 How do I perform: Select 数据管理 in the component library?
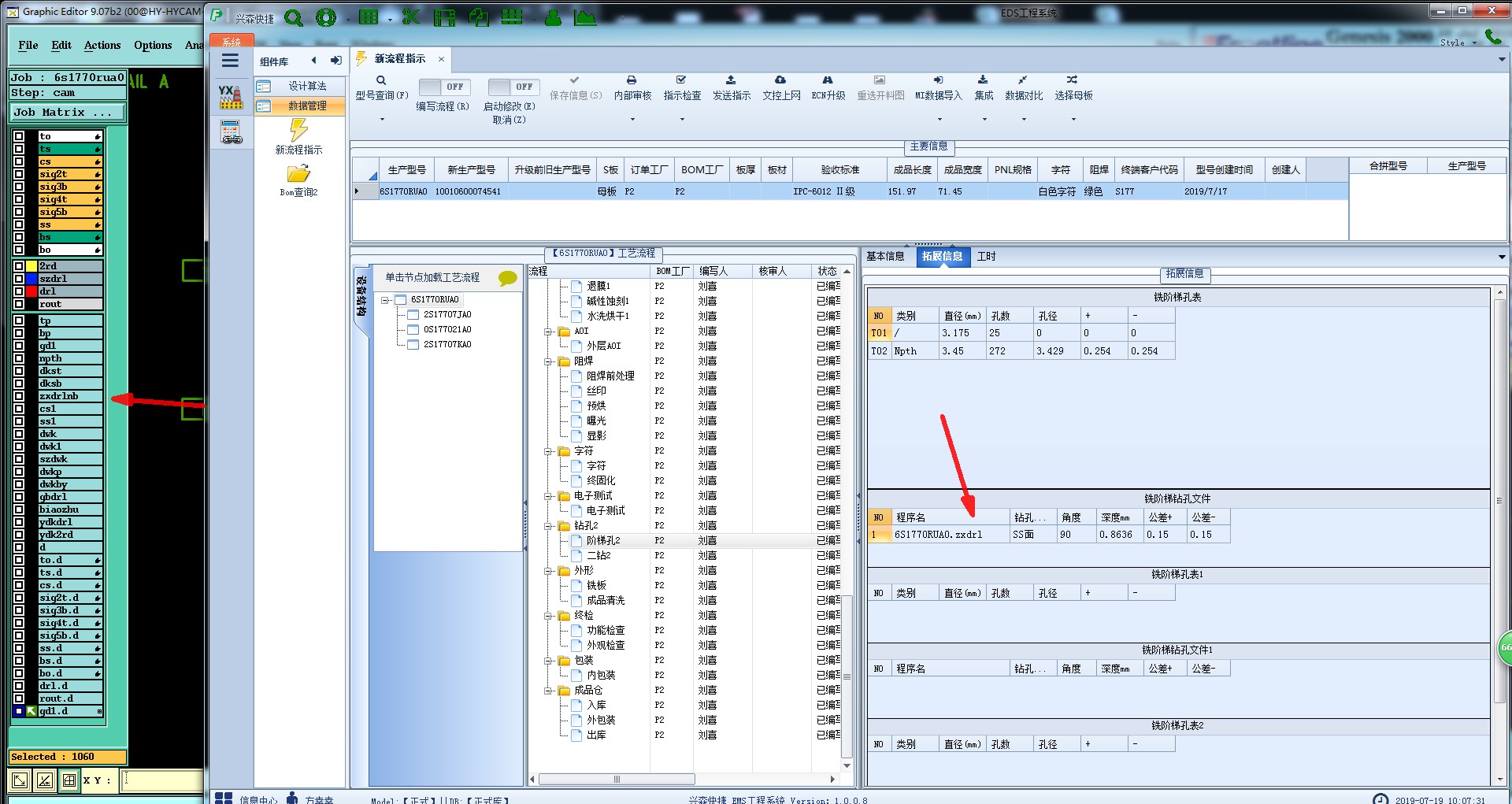click(300, 106)
